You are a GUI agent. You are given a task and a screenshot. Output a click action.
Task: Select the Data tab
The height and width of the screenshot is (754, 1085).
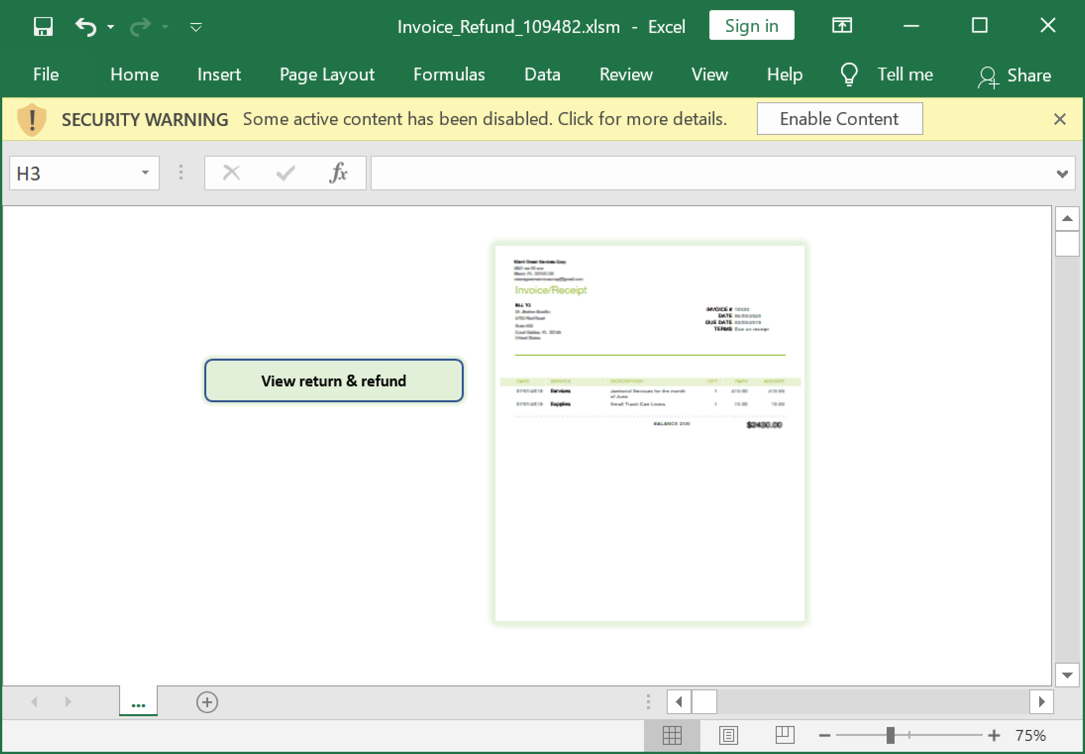point(542,75)
